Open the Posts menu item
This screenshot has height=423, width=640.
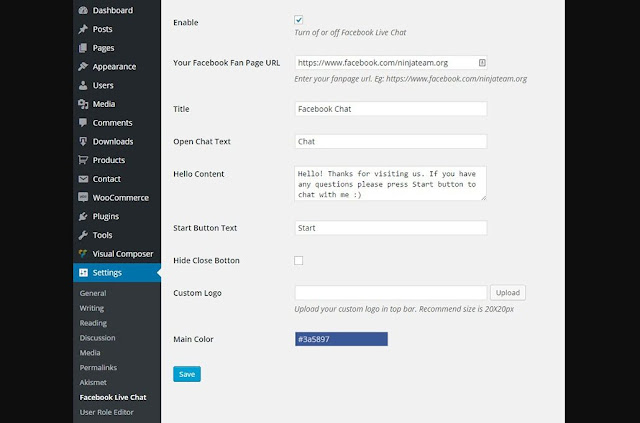click(x=102, y=29)
